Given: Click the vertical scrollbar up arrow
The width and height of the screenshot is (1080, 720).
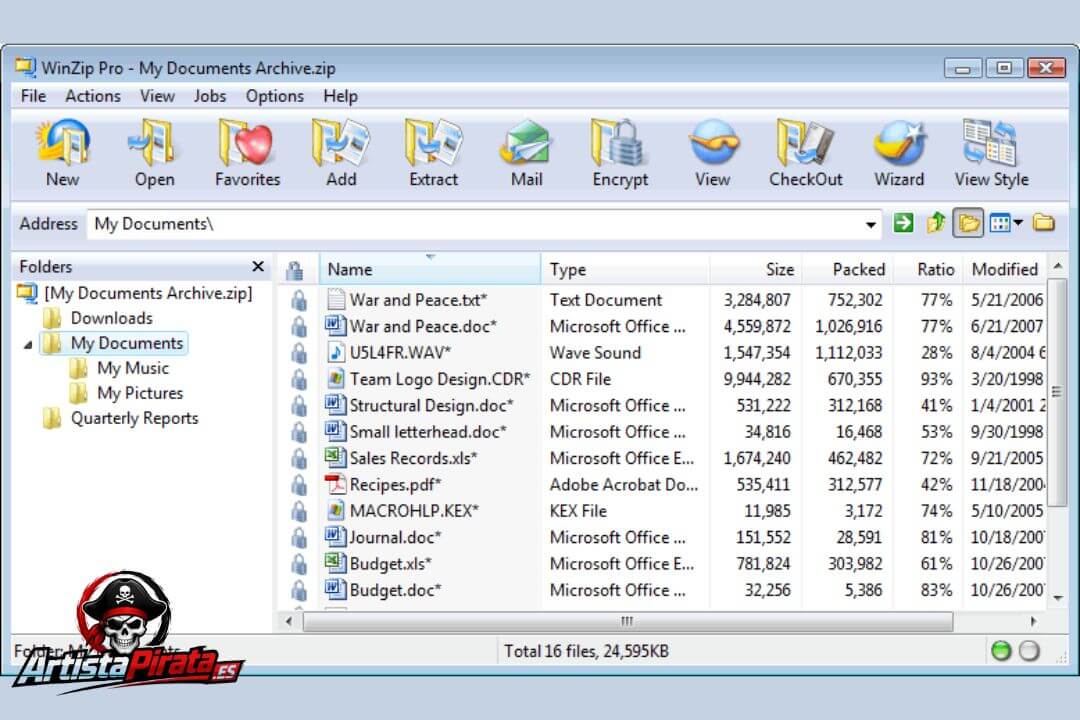Looking at the screenshot, I should pos(1057,265).
